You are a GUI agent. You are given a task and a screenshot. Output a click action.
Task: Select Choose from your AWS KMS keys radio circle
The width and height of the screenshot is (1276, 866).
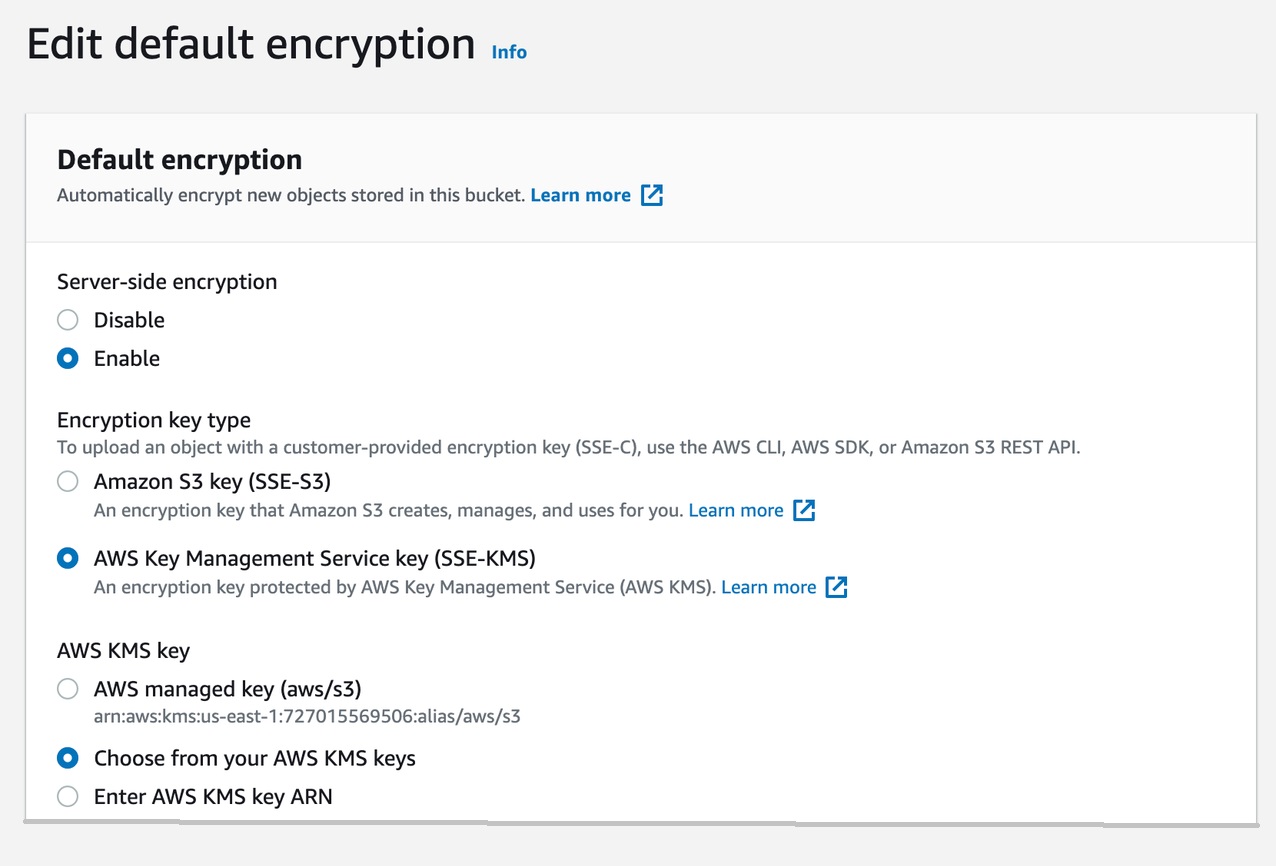click(x=67, y=758)
